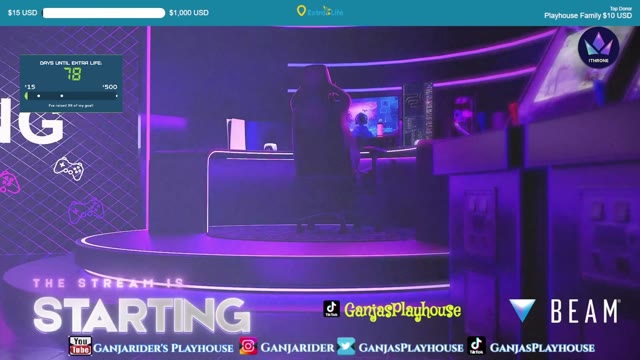Click the TikTok icon in bottom social bar

tap(476, 346)
